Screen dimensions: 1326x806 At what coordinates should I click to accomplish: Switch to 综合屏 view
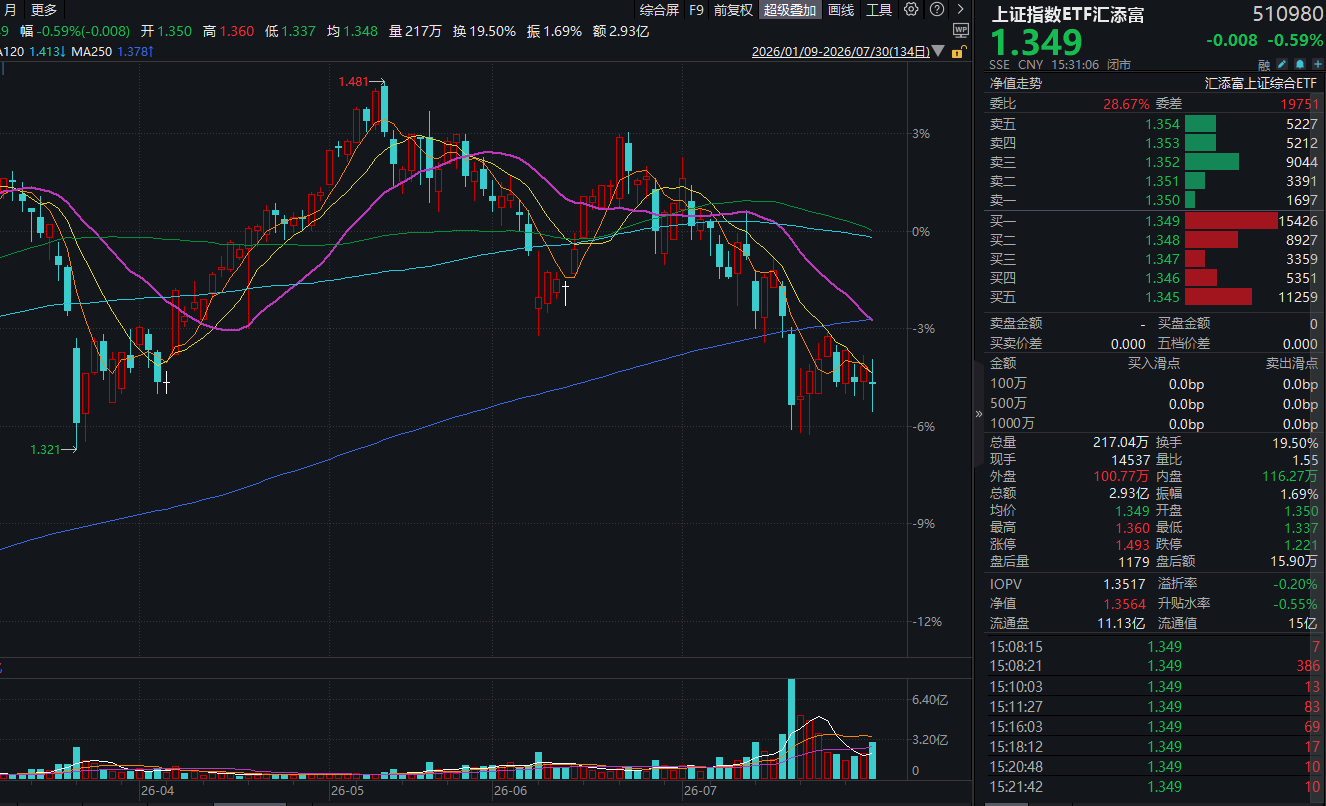click(659, 10)
